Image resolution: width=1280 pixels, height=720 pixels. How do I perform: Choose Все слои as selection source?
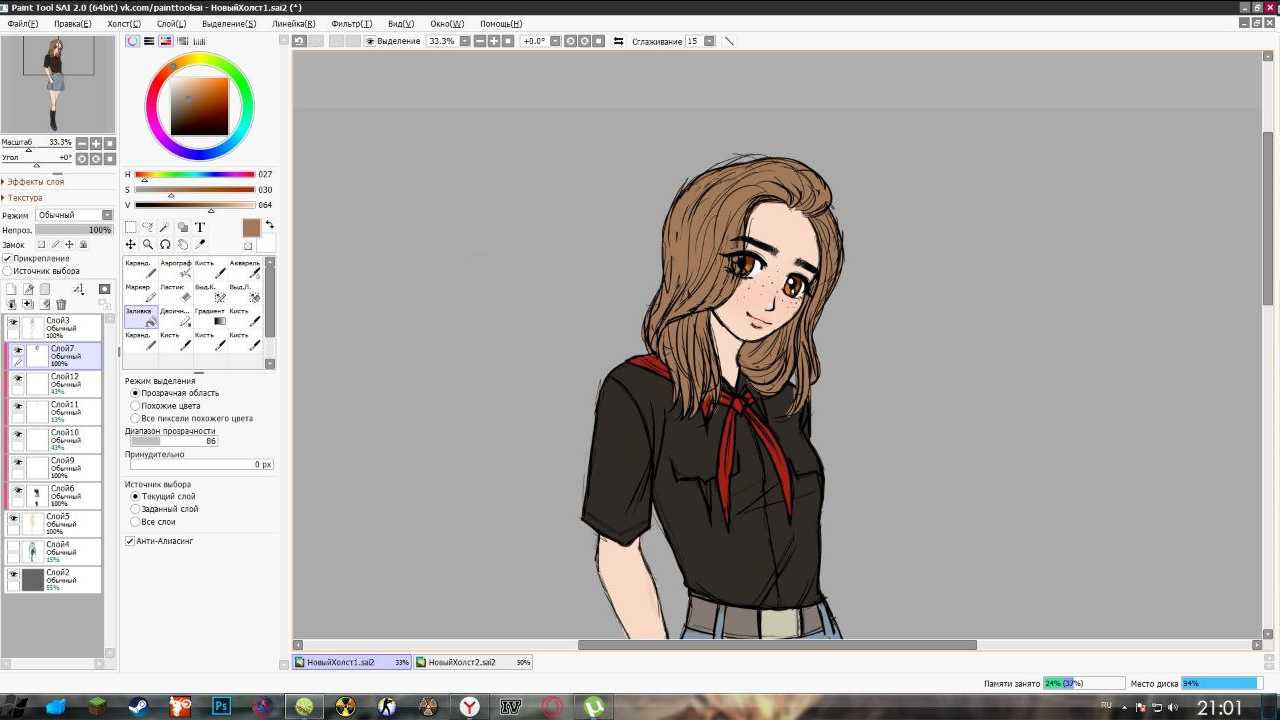136,522
